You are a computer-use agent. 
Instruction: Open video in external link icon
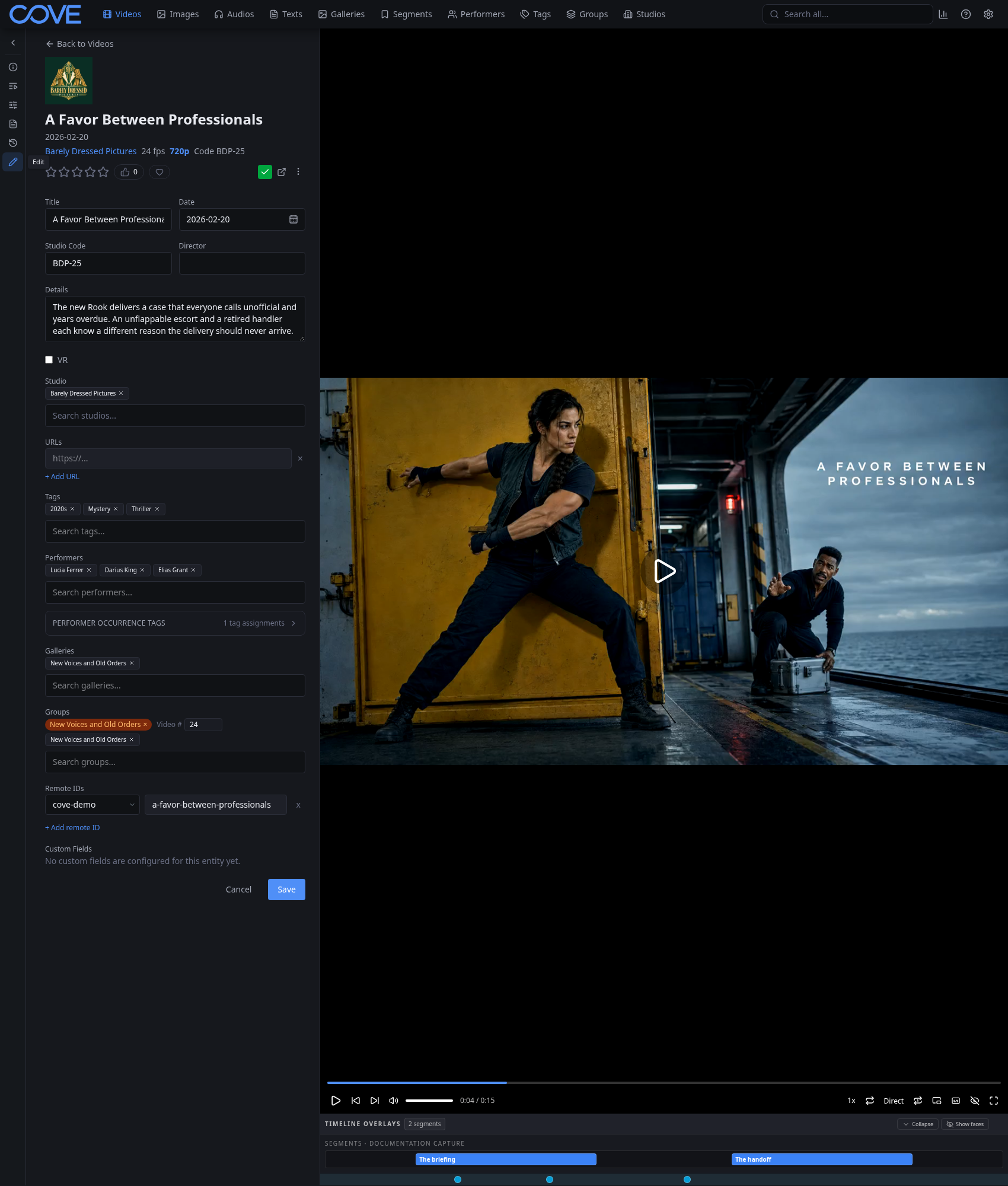pos(282,172)
